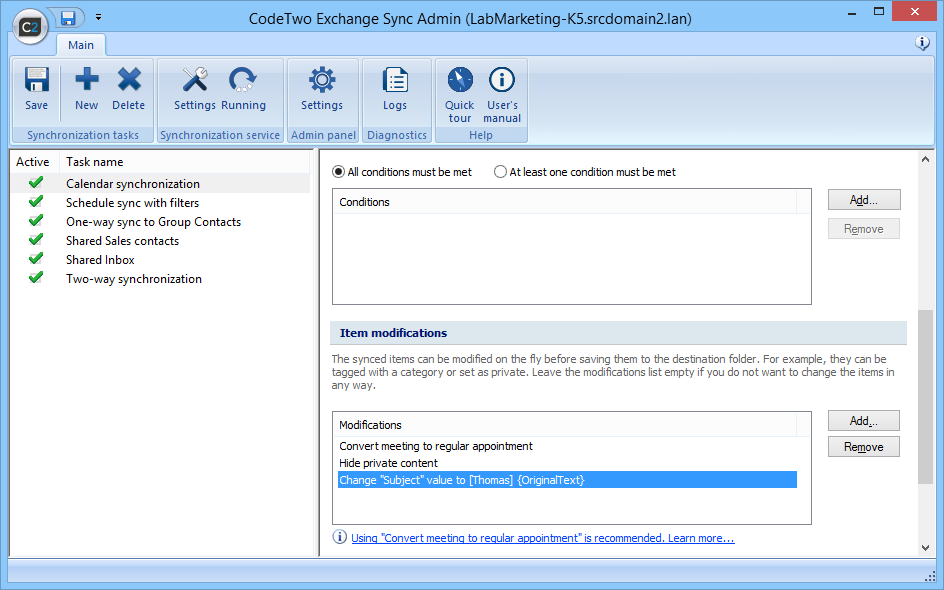Click the scroll down arrow in right panel
The image size is (944, 590).
click(x=925, y=547)
